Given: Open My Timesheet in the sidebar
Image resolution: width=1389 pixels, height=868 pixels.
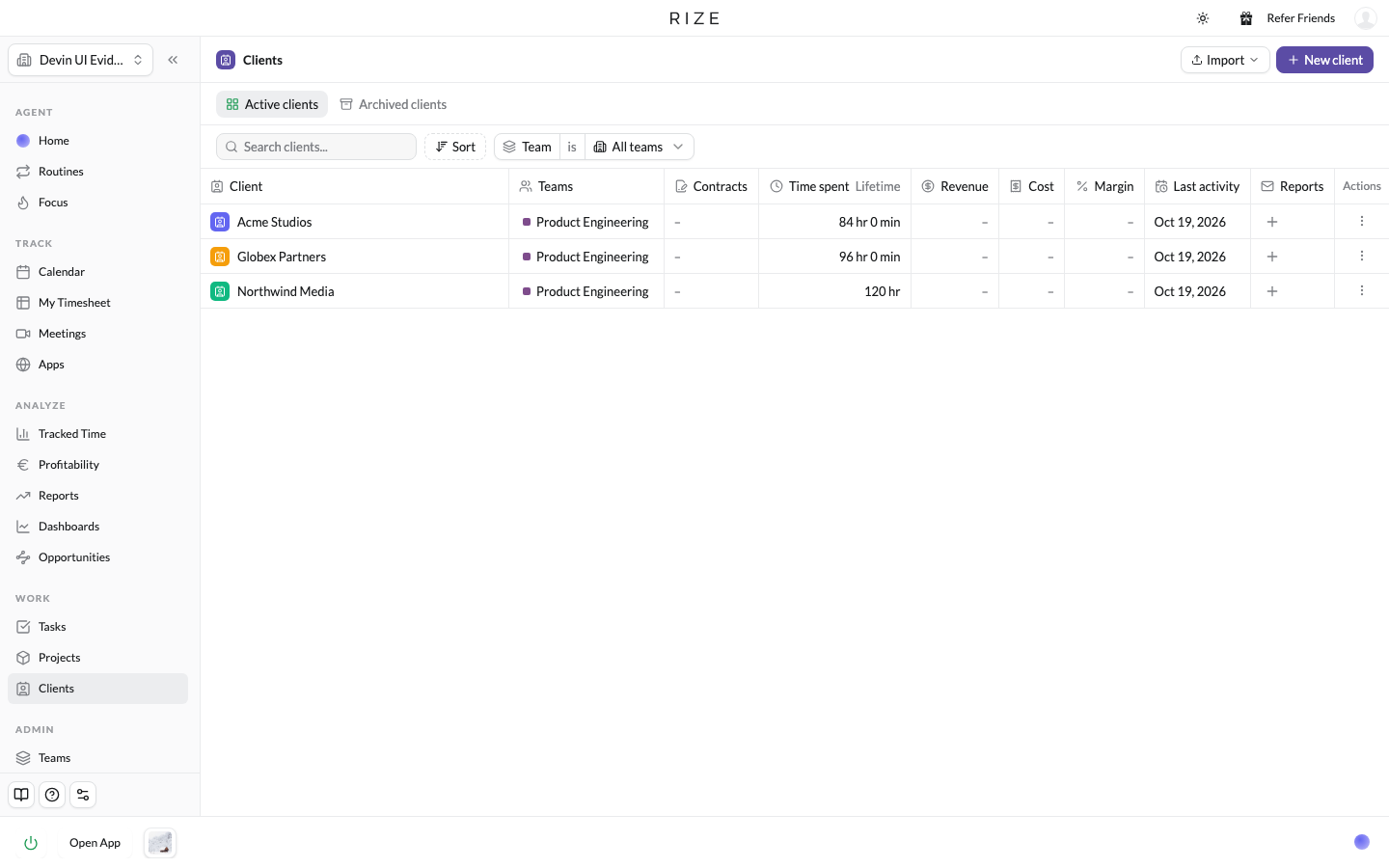Looking at the screenshot, I should [x=97, y=303].
